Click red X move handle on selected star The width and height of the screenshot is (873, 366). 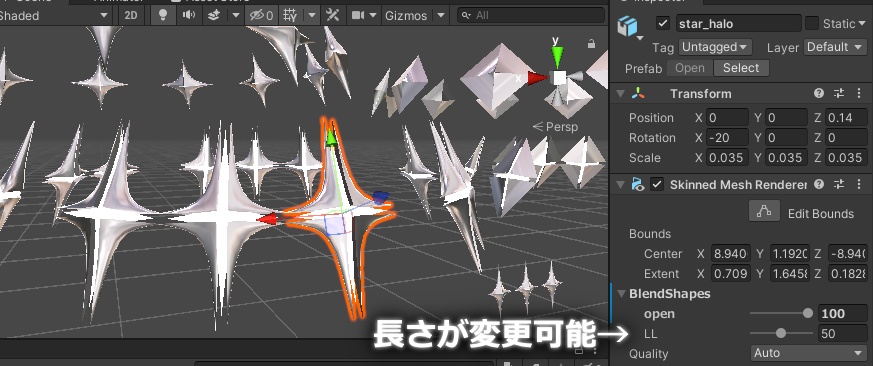[x=266, y=218]
